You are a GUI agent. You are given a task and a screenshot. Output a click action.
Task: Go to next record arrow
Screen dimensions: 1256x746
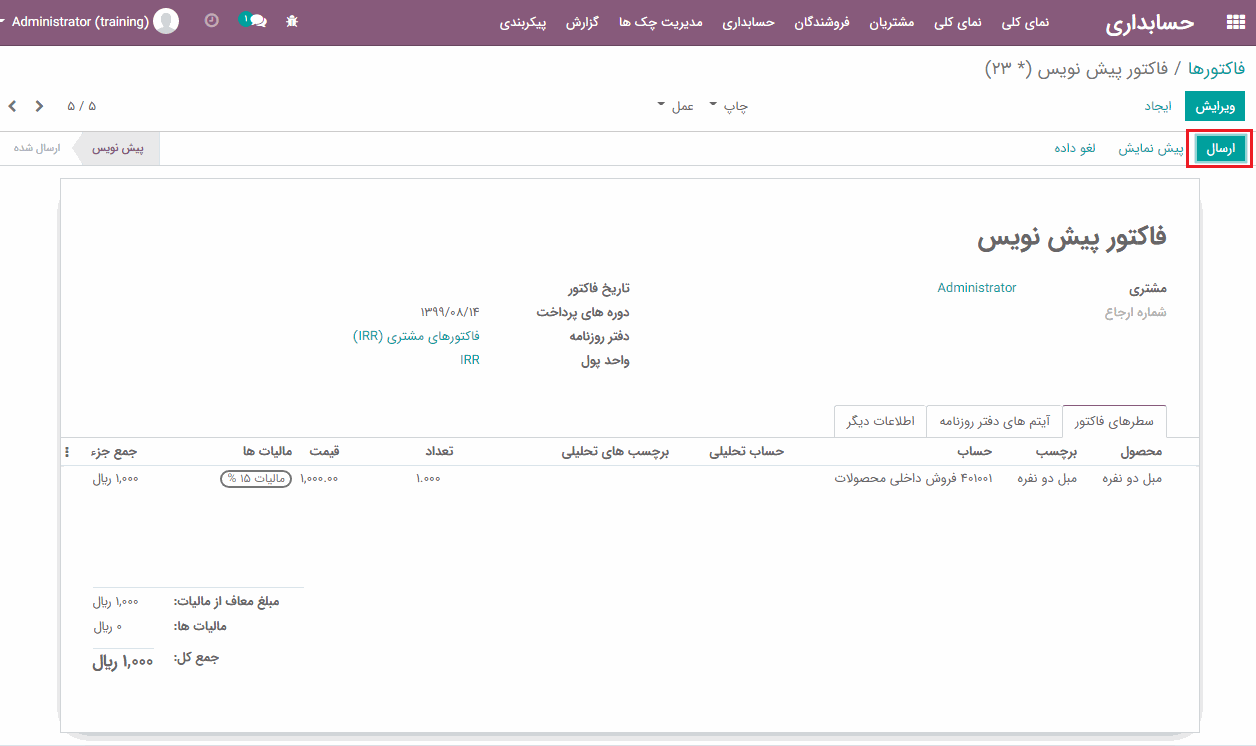[39, 106]
